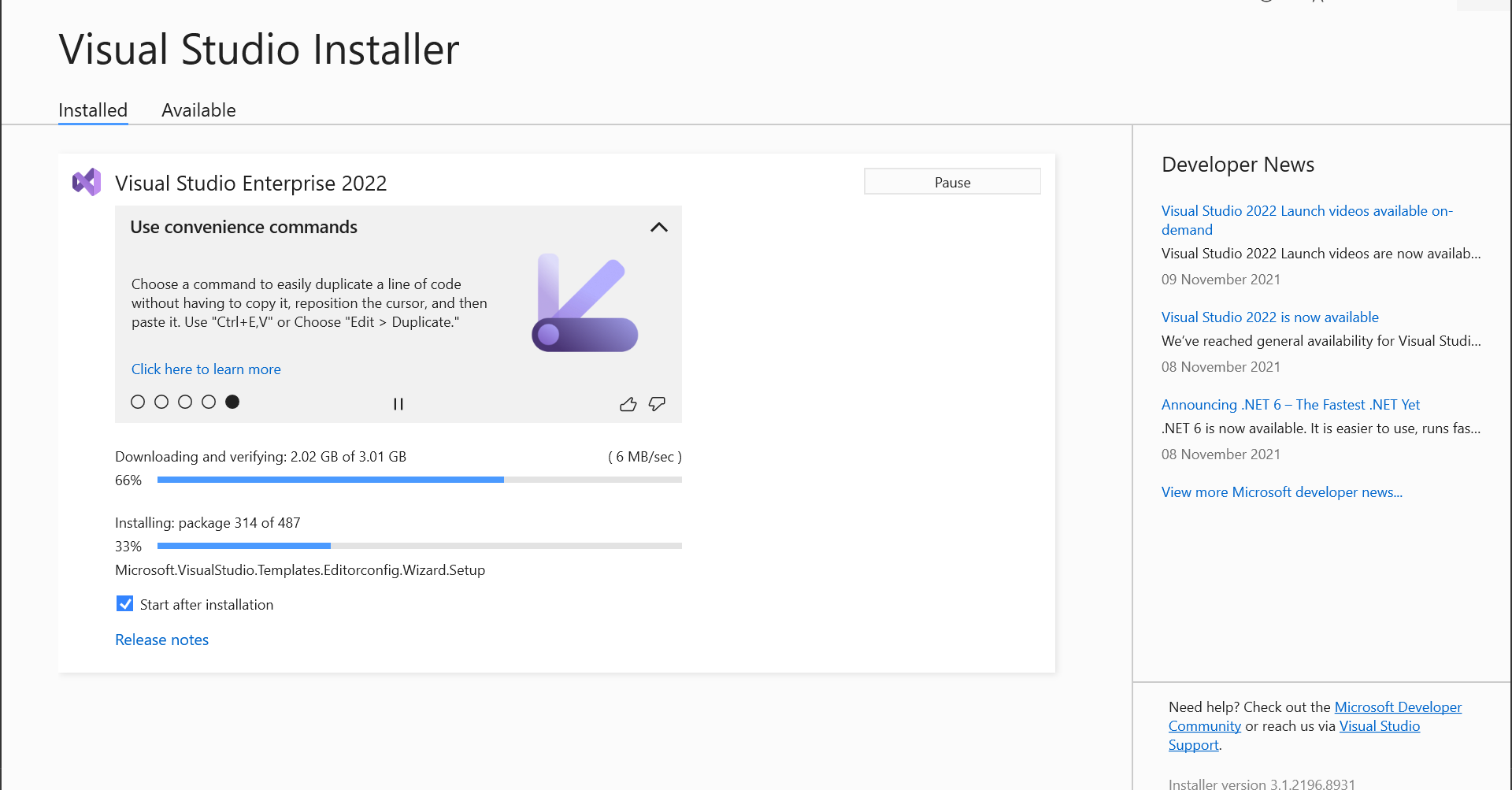Switch to the Available tab
1512x790 pixels.
(198, 110)
